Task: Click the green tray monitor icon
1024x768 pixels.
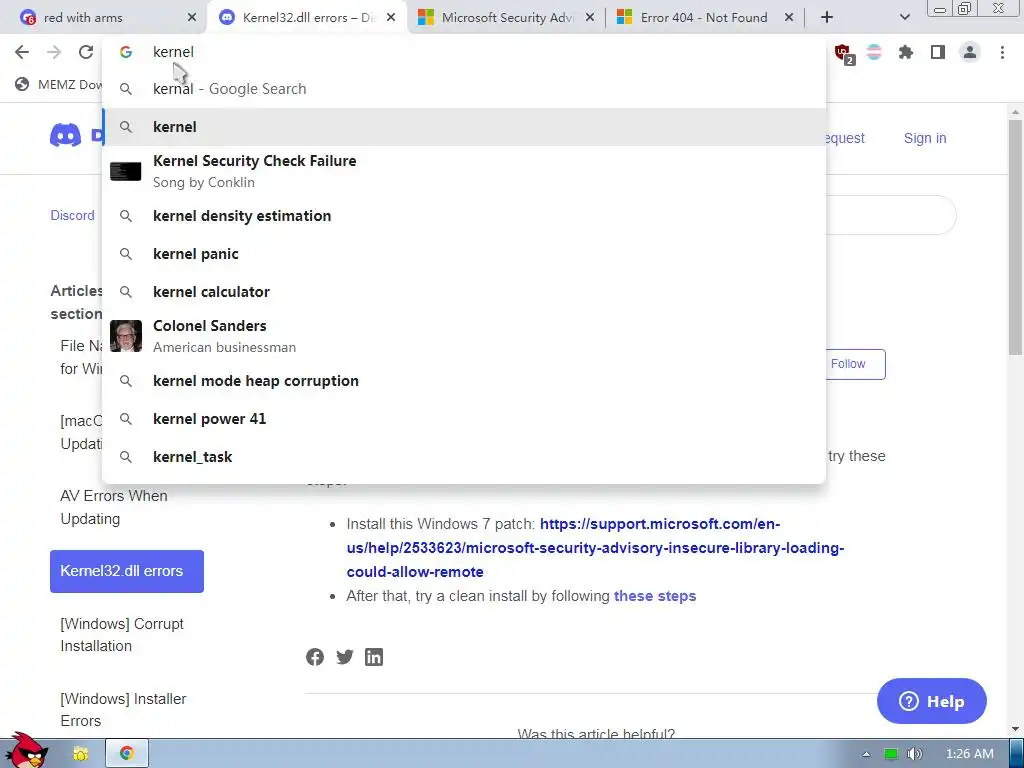Action: 891,754
